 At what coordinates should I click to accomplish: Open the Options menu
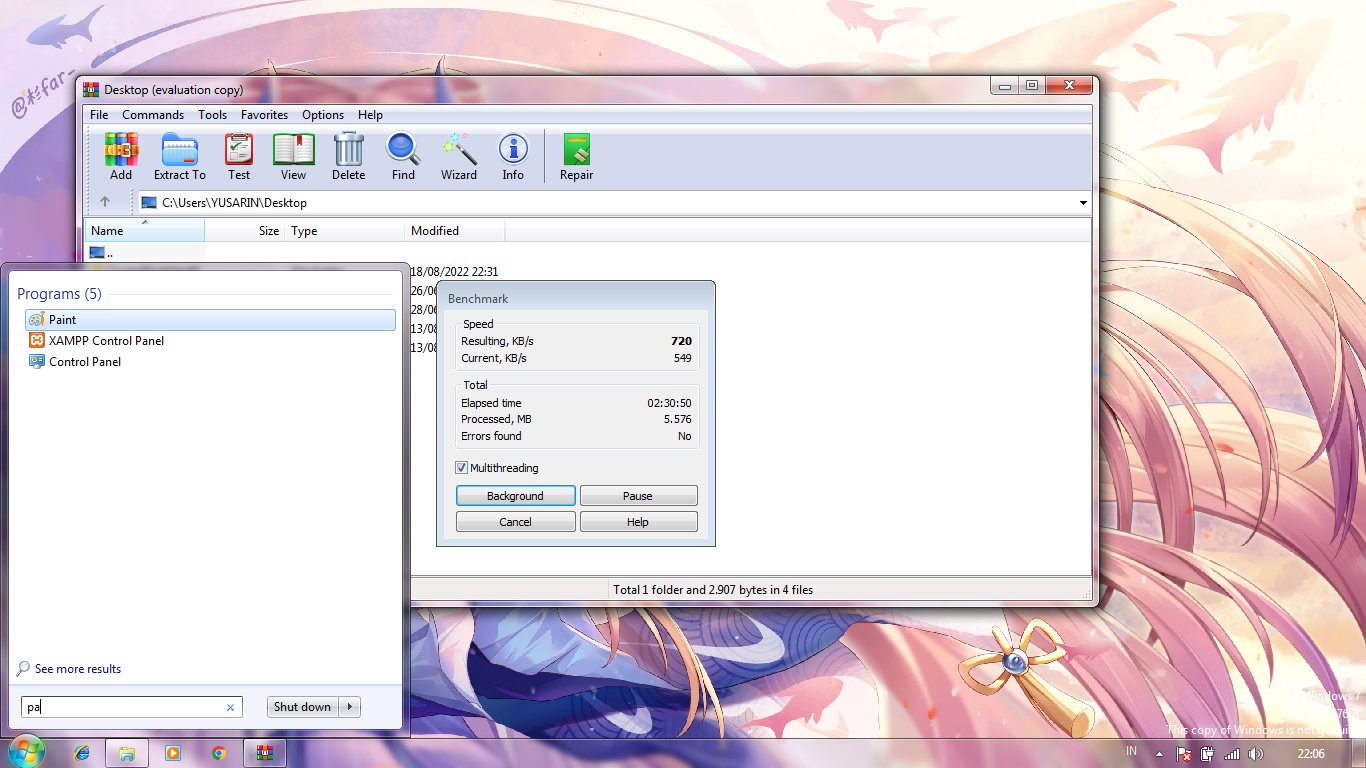[x=323, y=115]
